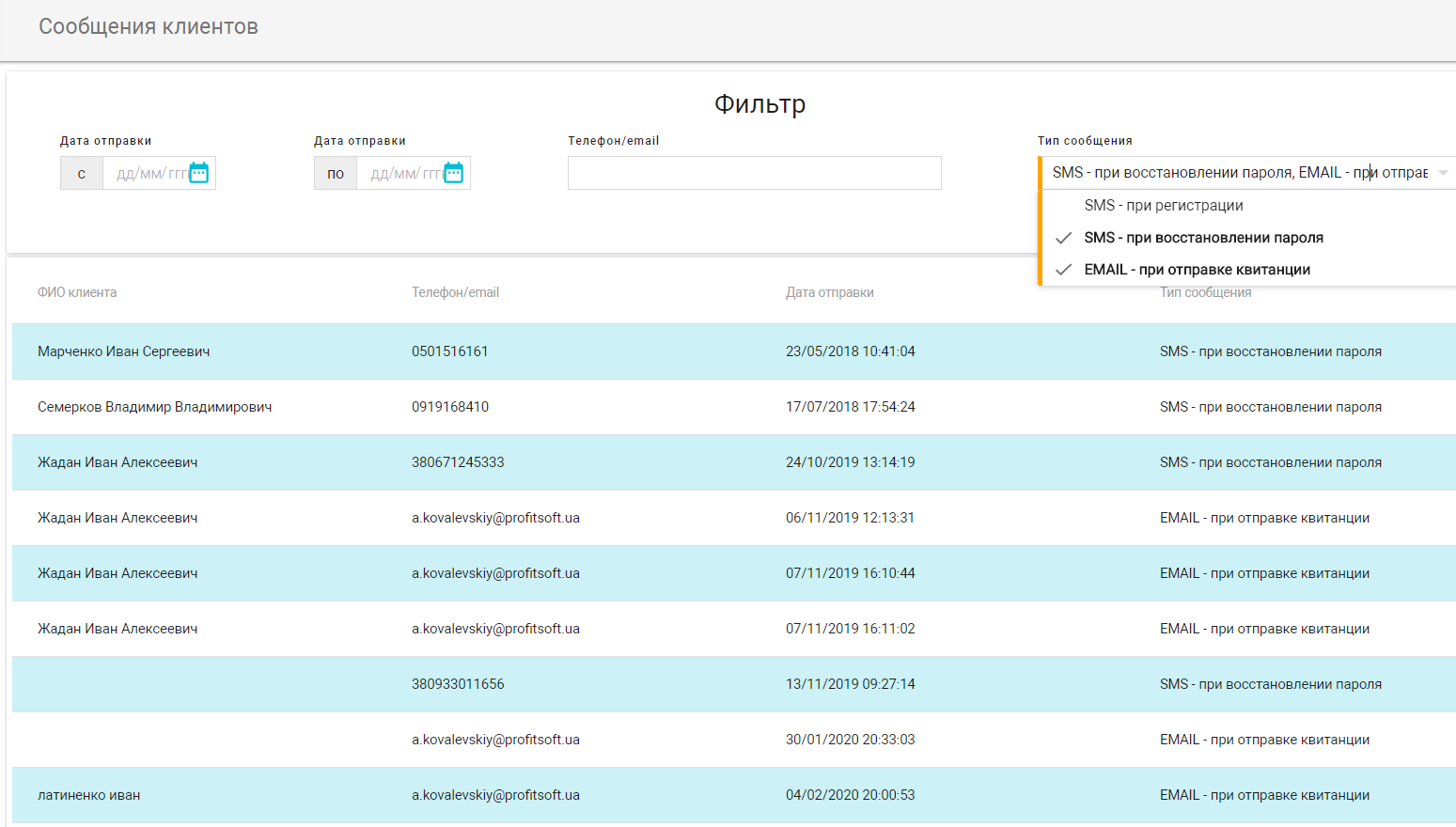The height and width of the screenshot is (827, 1456).
Task: Uncheck 'EMAIL - при отправке квитанции' option
Action: (x=1196, y=270)
